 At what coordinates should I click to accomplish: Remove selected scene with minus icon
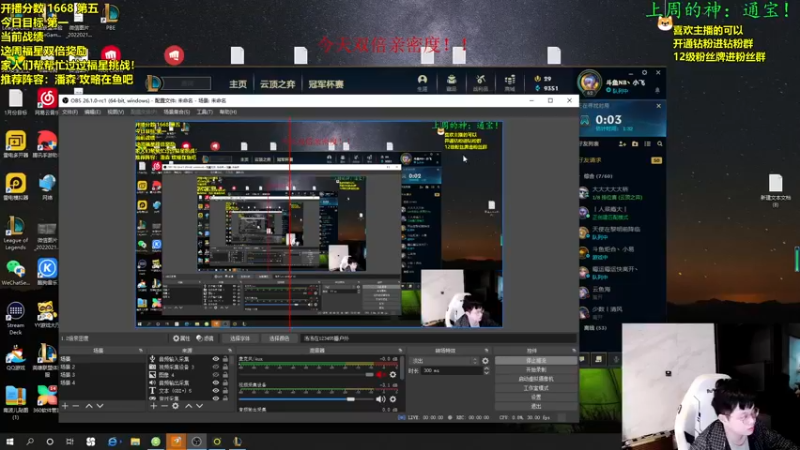click(76, 406)
